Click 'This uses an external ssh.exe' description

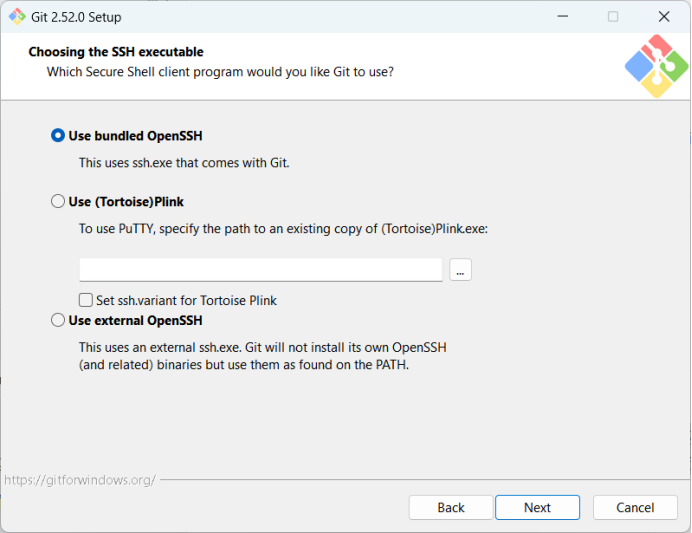[263, 356]
